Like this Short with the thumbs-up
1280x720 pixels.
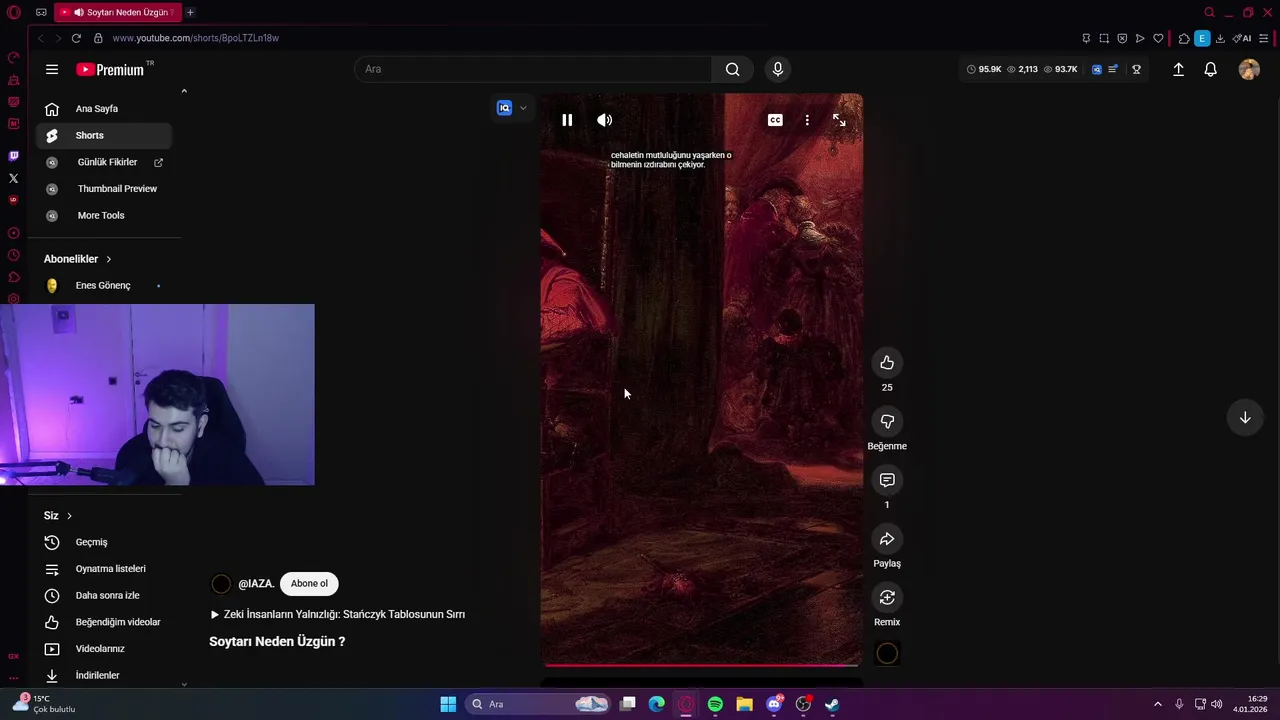887,363
